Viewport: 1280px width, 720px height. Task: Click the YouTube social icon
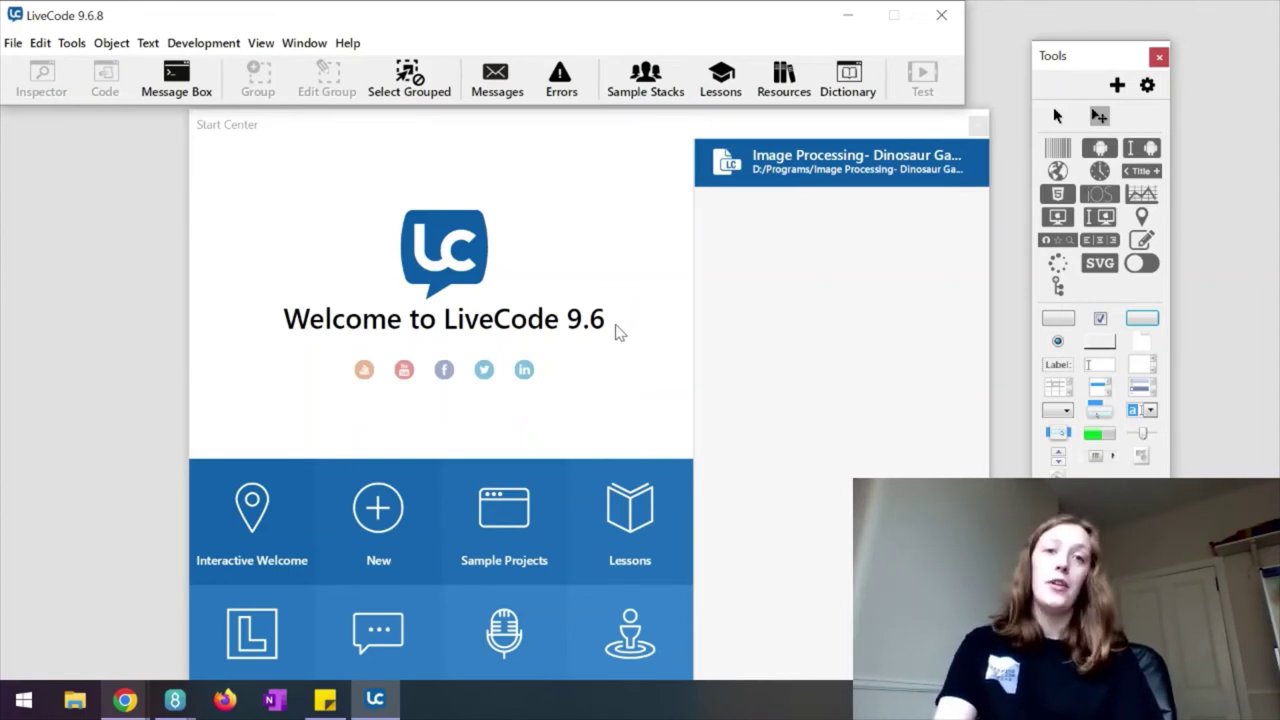404,370
